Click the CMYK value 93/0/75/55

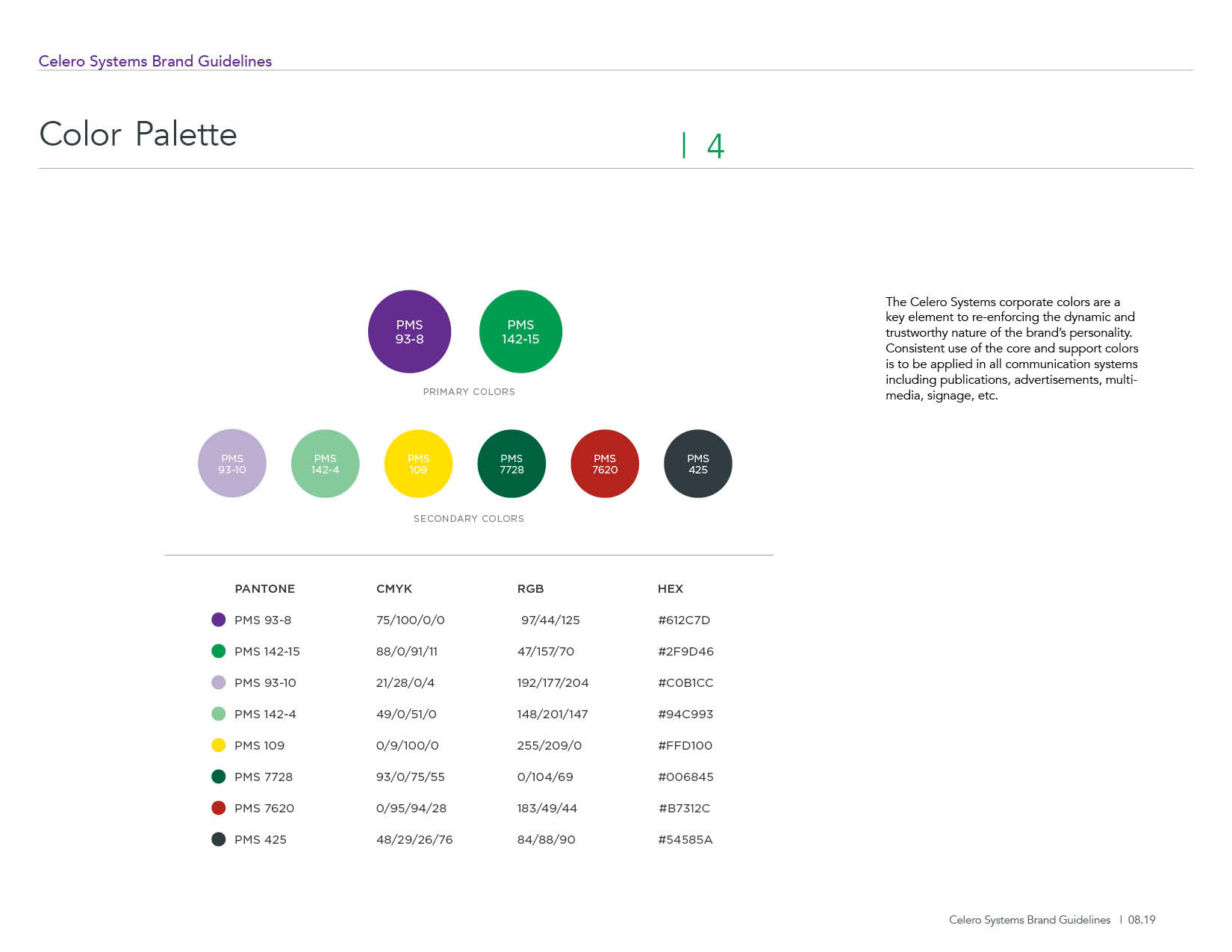pyautogui.click(x=411, y=777)
